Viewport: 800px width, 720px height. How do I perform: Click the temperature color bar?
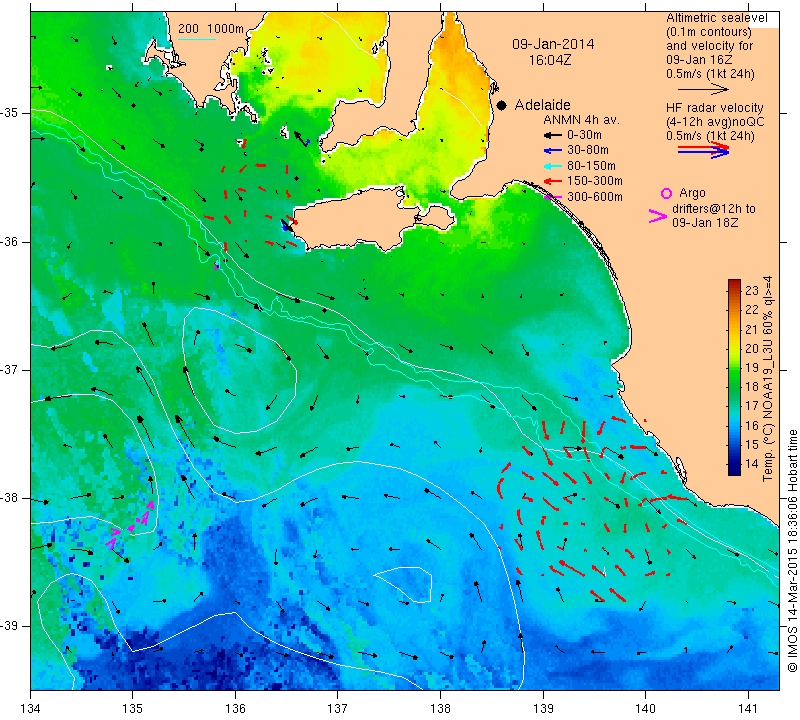pos(734,377)
